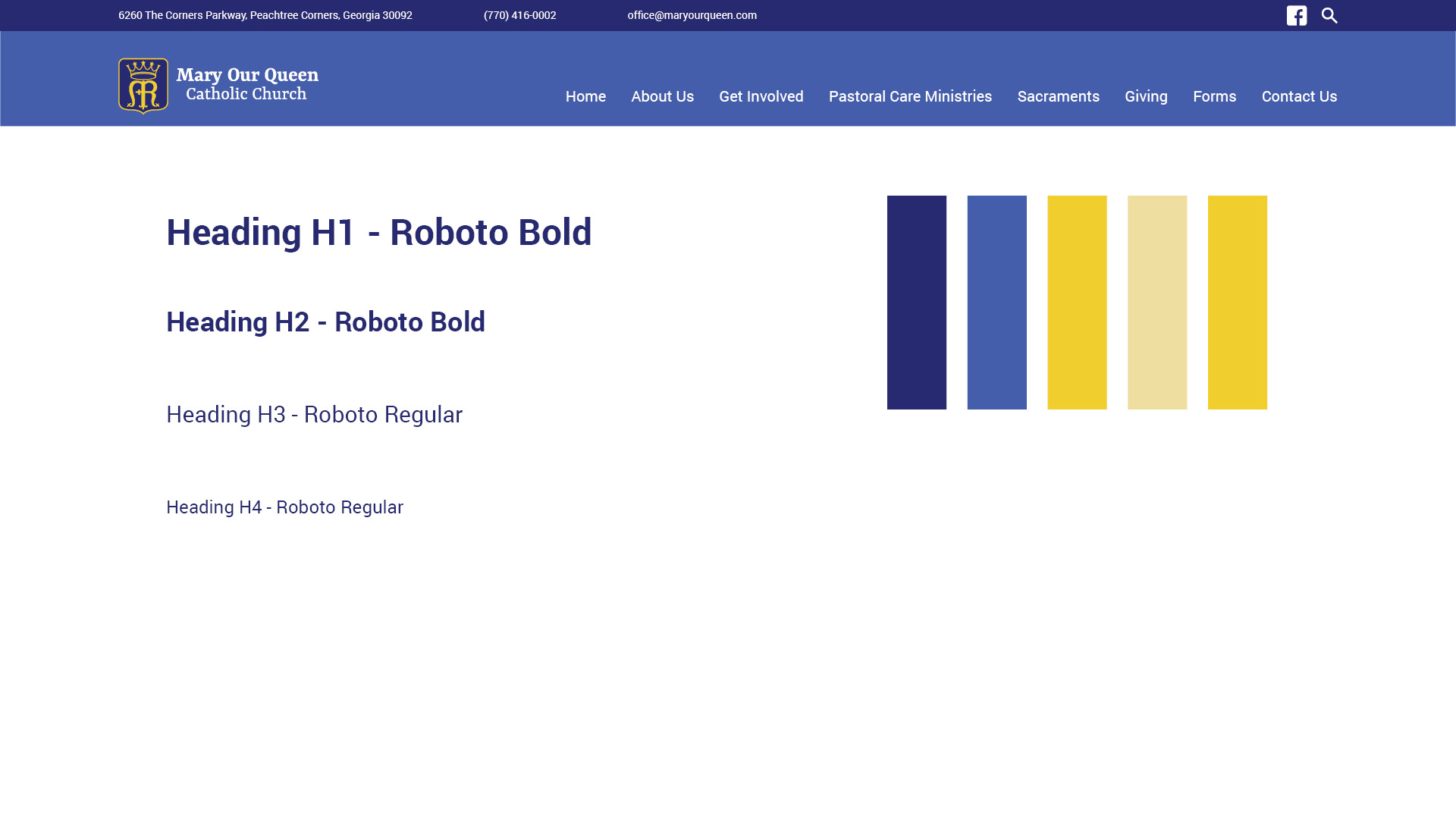This screenshot has height=819, width=1456.
Task: Go to the Giving page
Action: click(1146, 96)
